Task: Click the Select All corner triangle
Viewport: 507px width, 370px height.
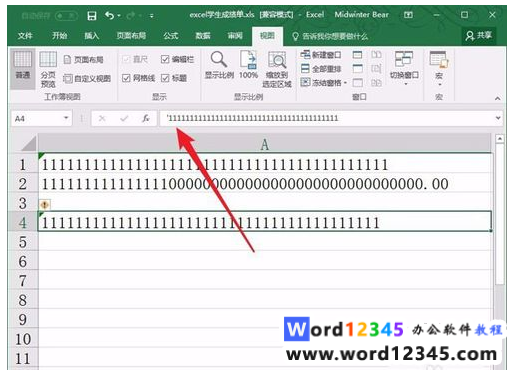Action: (29, 143)
